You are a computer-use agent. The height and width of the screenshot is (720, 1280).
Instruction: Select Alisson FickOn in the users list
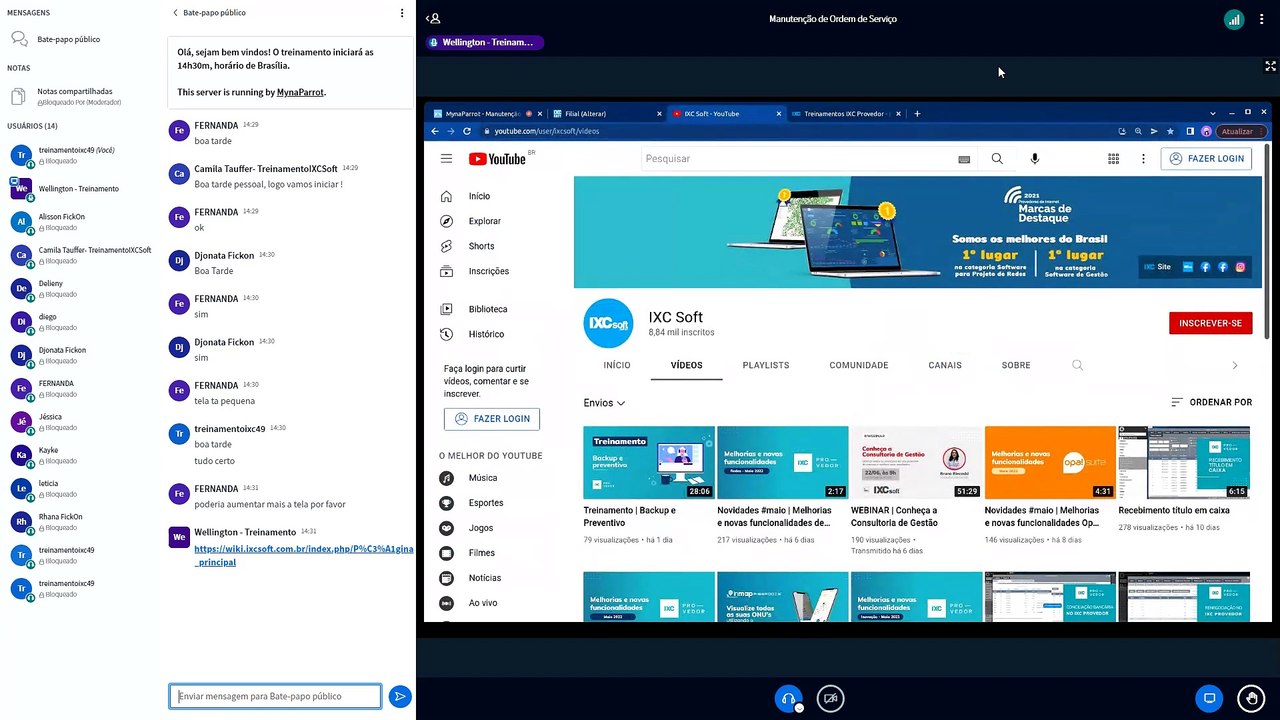80,222
